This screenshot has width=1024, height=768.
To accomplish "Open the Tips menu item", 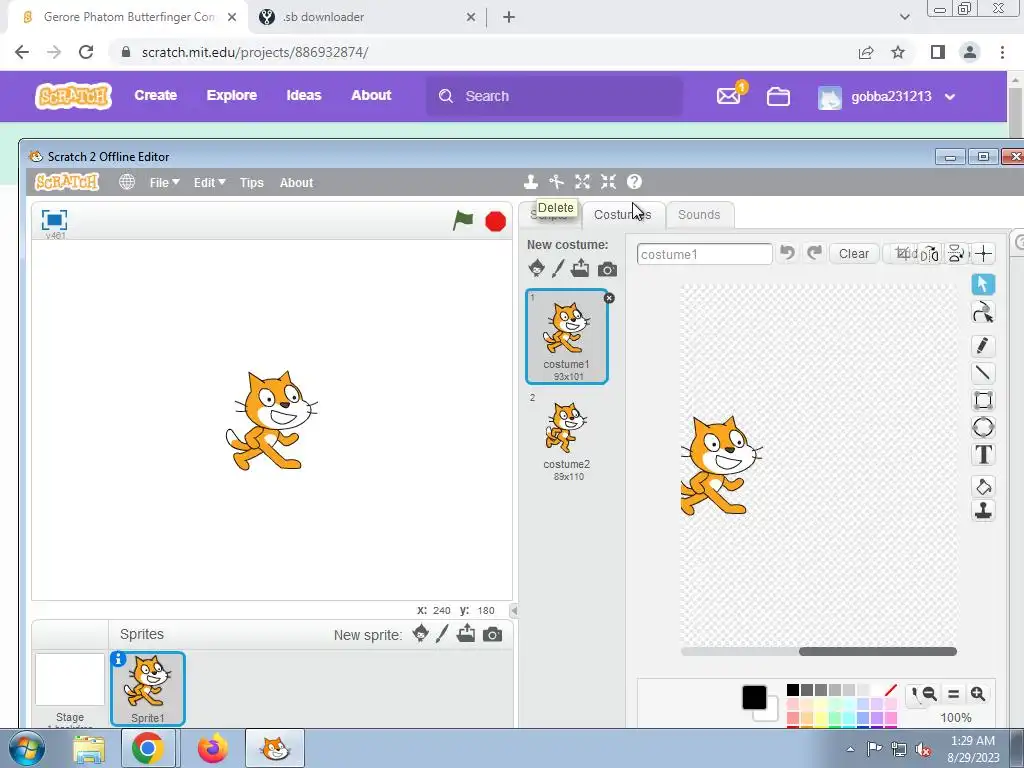I will click(251, 183).
